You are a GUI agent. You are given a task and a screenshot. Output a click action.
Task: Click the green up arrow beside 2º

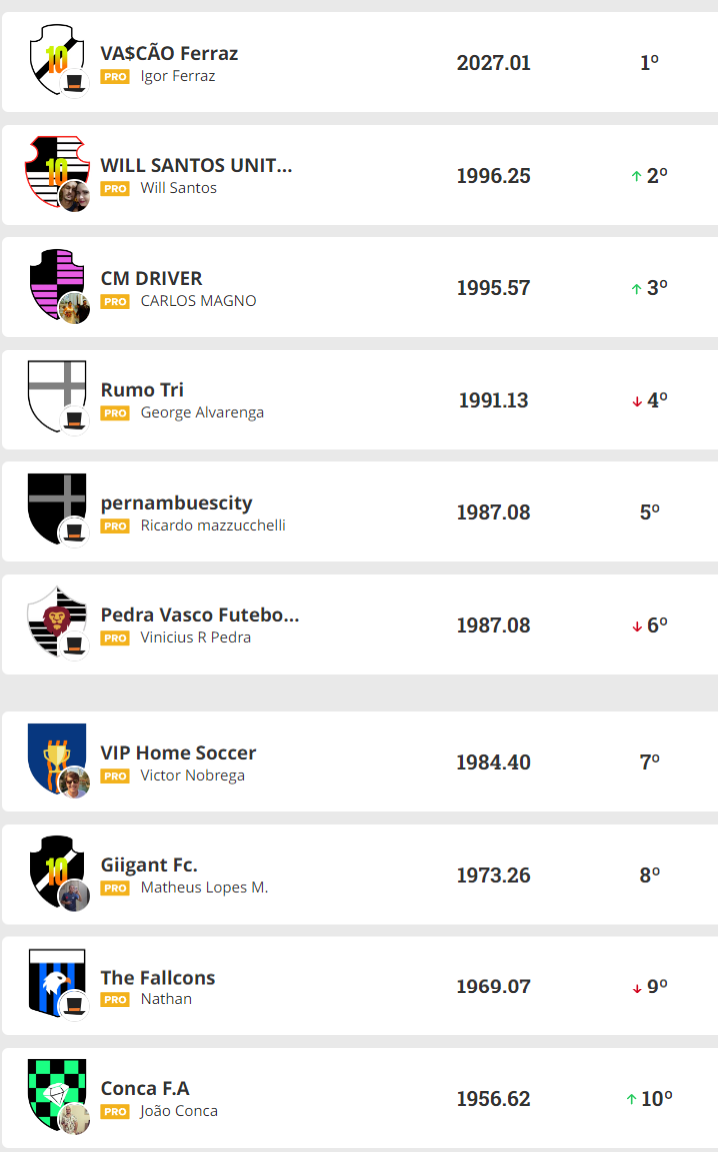(636, 176)
